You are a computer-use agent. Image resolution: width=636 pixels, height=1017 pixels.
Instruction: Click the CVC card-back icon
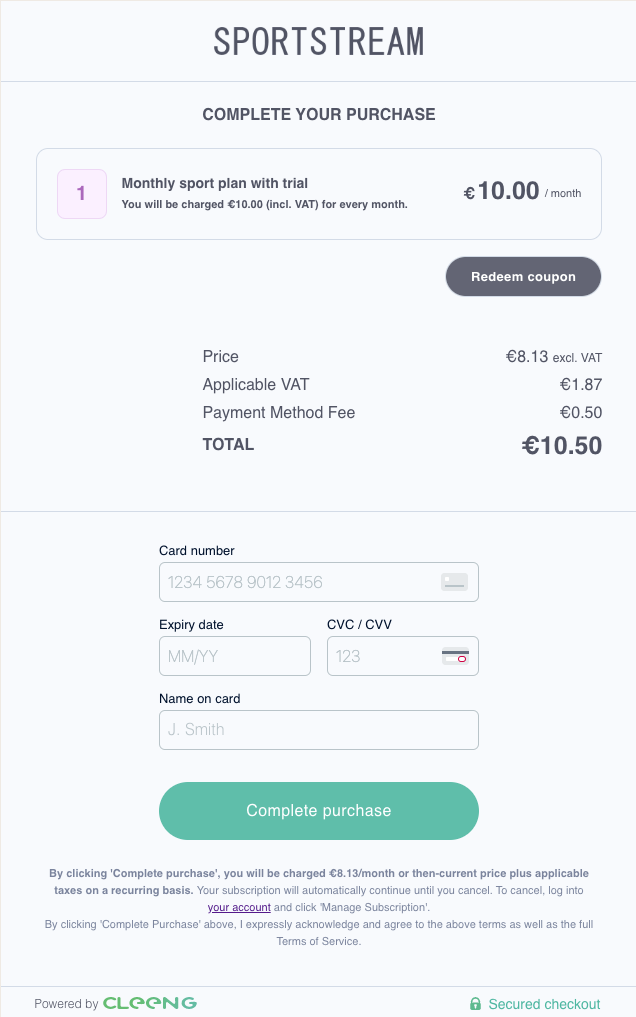tap(455, 656)
